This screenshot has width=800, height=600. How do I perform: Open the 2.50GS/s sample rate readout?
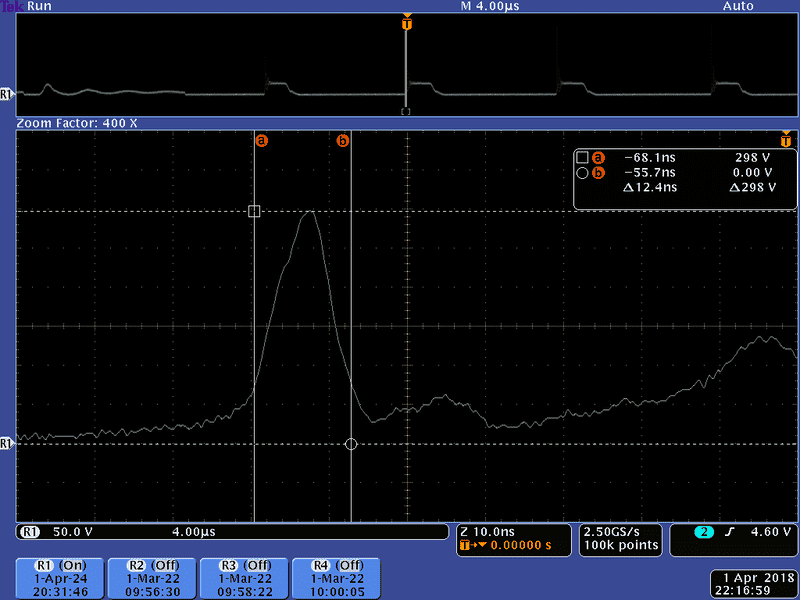pyautogui.click(x=621, y=538)
